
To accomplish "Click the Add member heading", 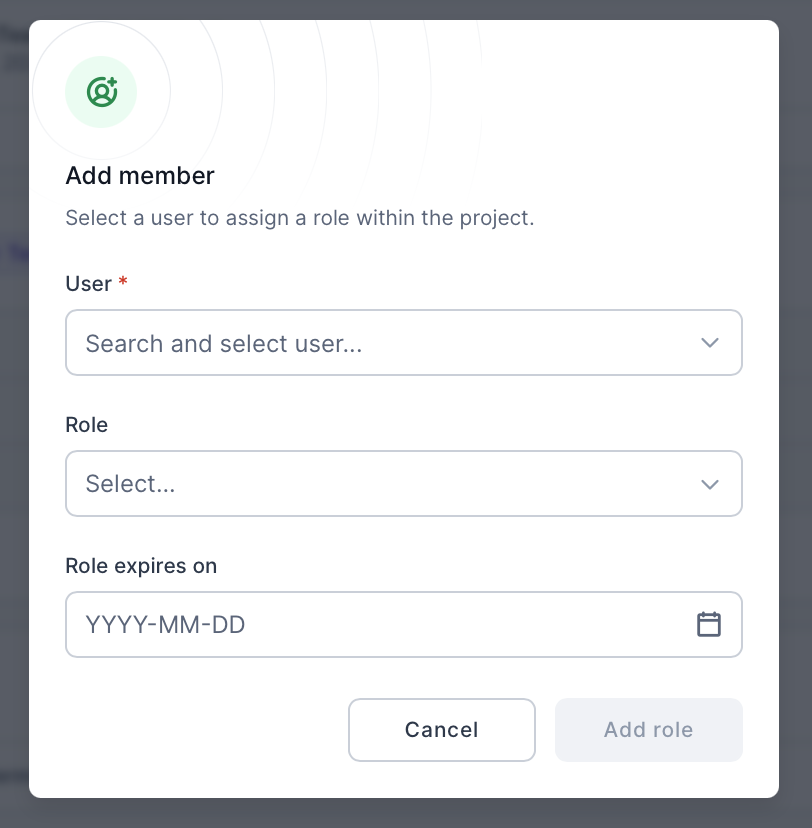I will point(140,176).
